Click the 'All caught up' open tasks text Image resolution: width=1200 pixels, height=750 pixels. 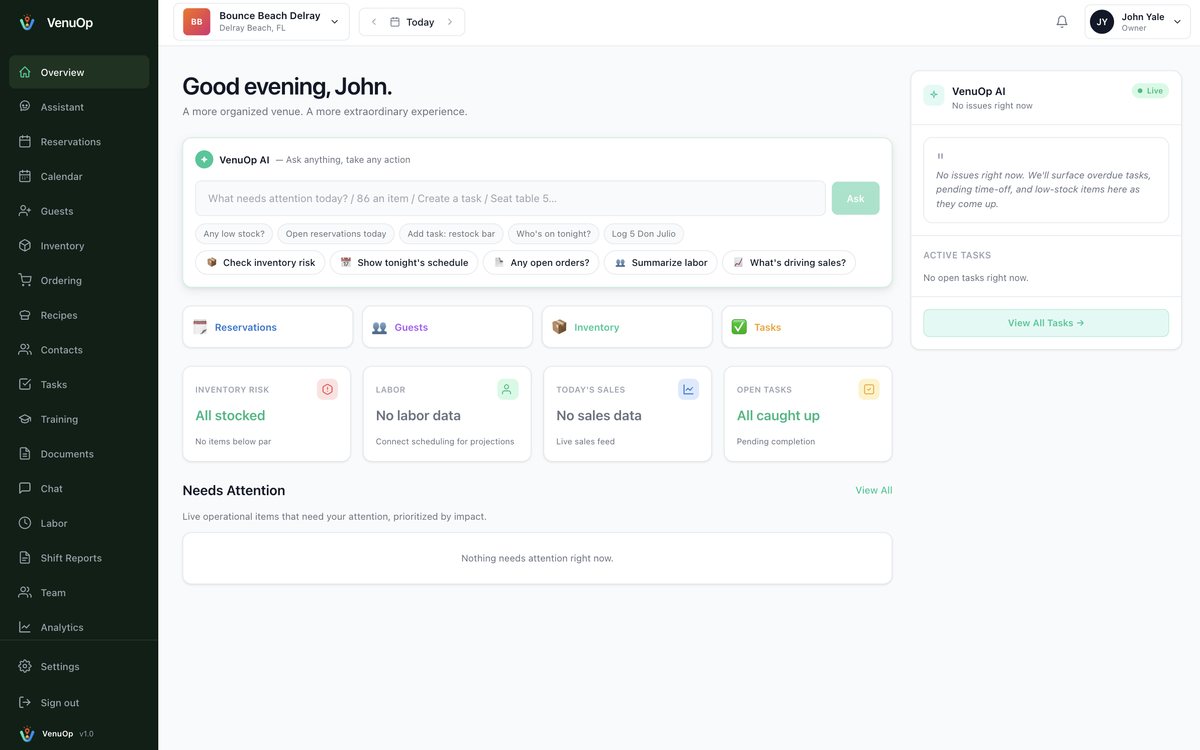coord(778,415)
